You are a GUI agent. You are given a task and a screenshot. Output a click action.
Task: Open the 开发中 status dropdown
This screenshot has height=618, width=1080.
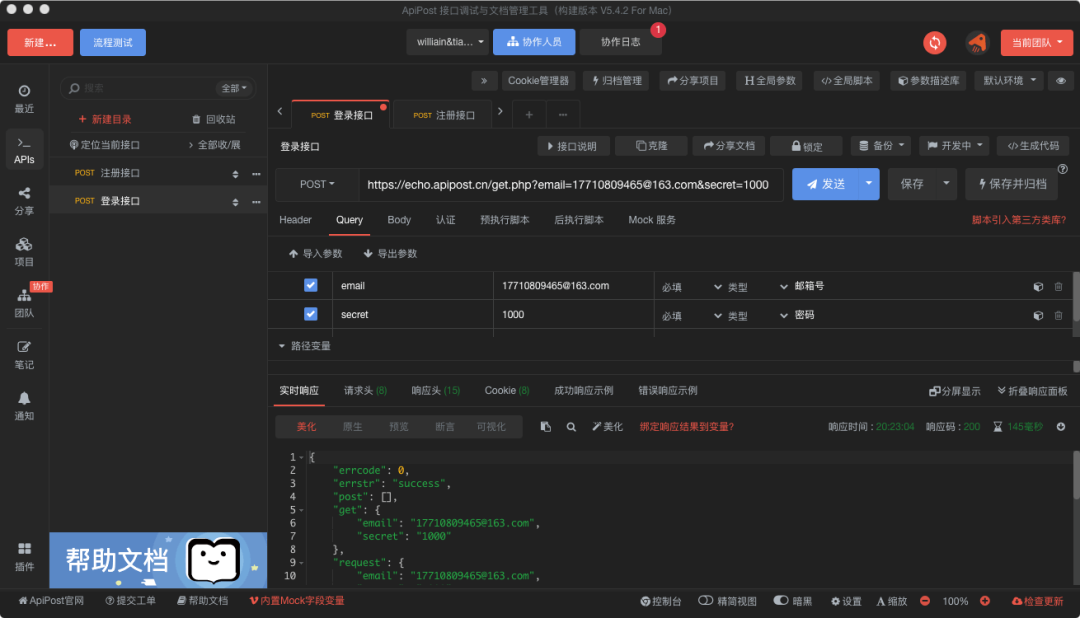954,145
